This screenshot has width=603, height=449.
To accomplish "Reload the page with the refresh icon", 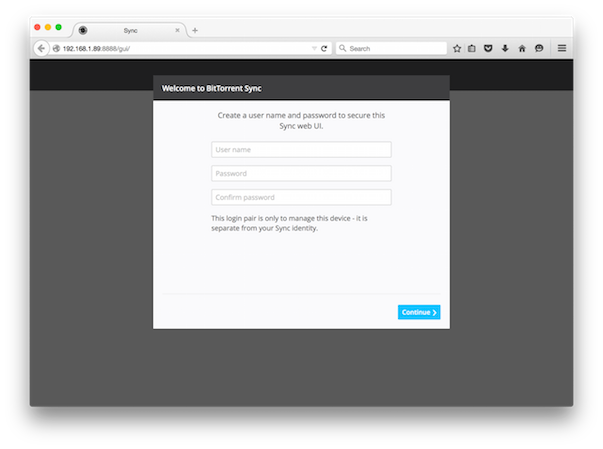I will tap(324, 48).
